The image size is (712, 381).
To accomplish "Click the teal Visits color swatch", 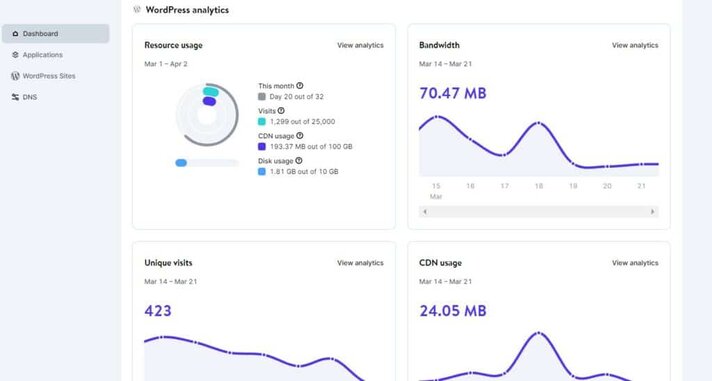I will pos(262,122).
